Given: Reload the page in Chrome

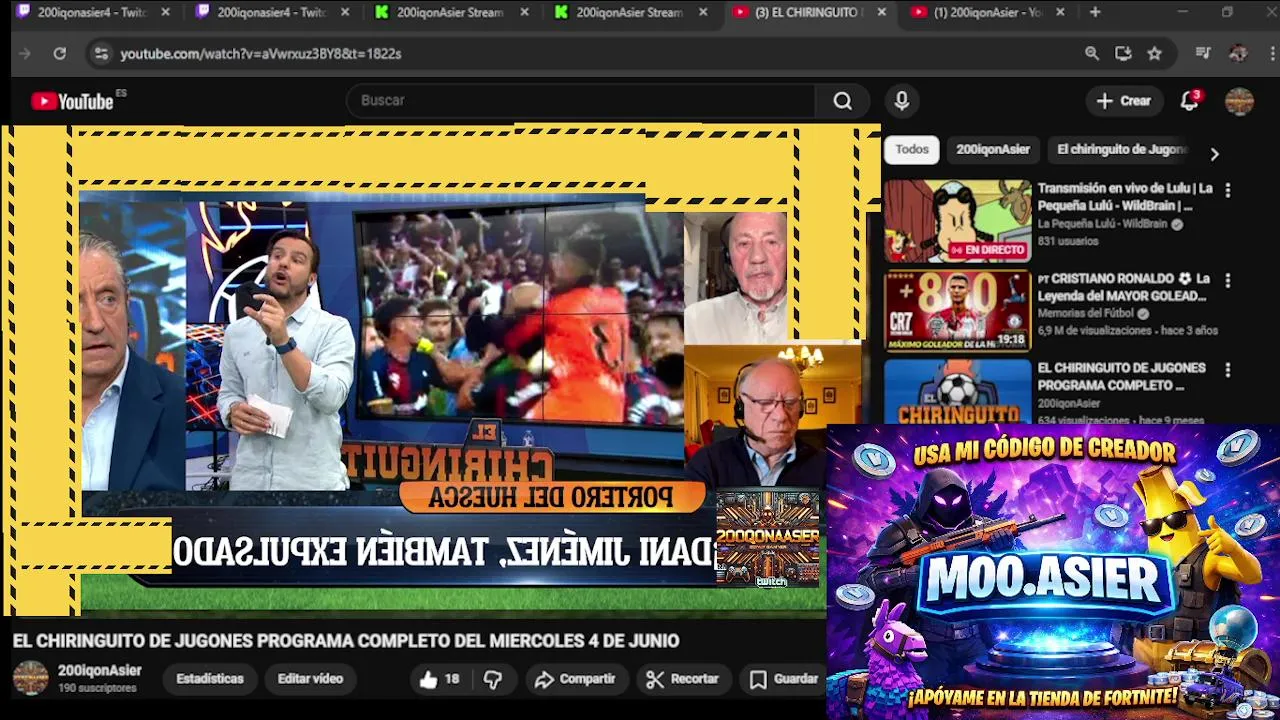Looking at the screenshot, I should pos(60,53).
